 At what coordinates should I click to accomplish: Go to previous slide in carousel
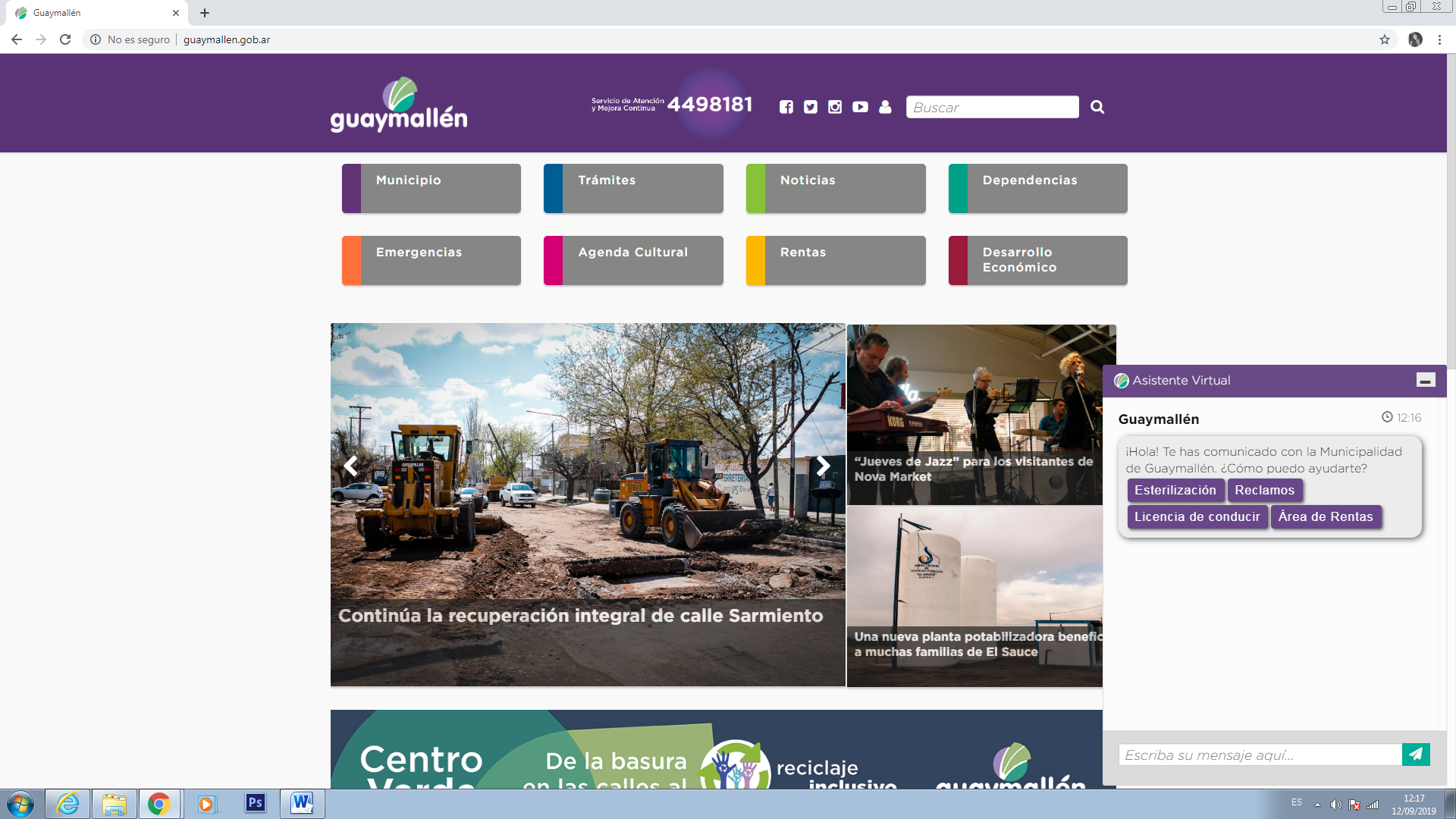coord(350,466)
